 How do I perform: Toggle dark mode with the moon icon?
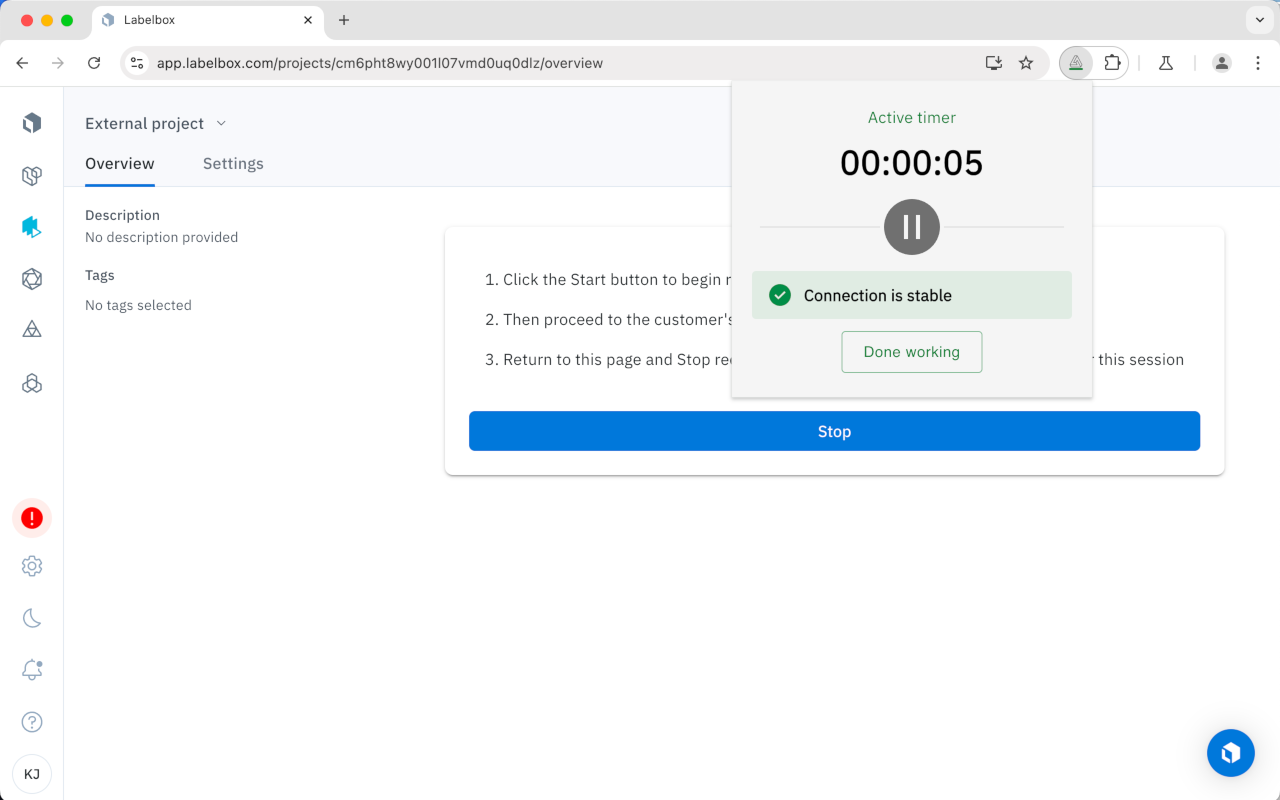click(x=31, y=617)
